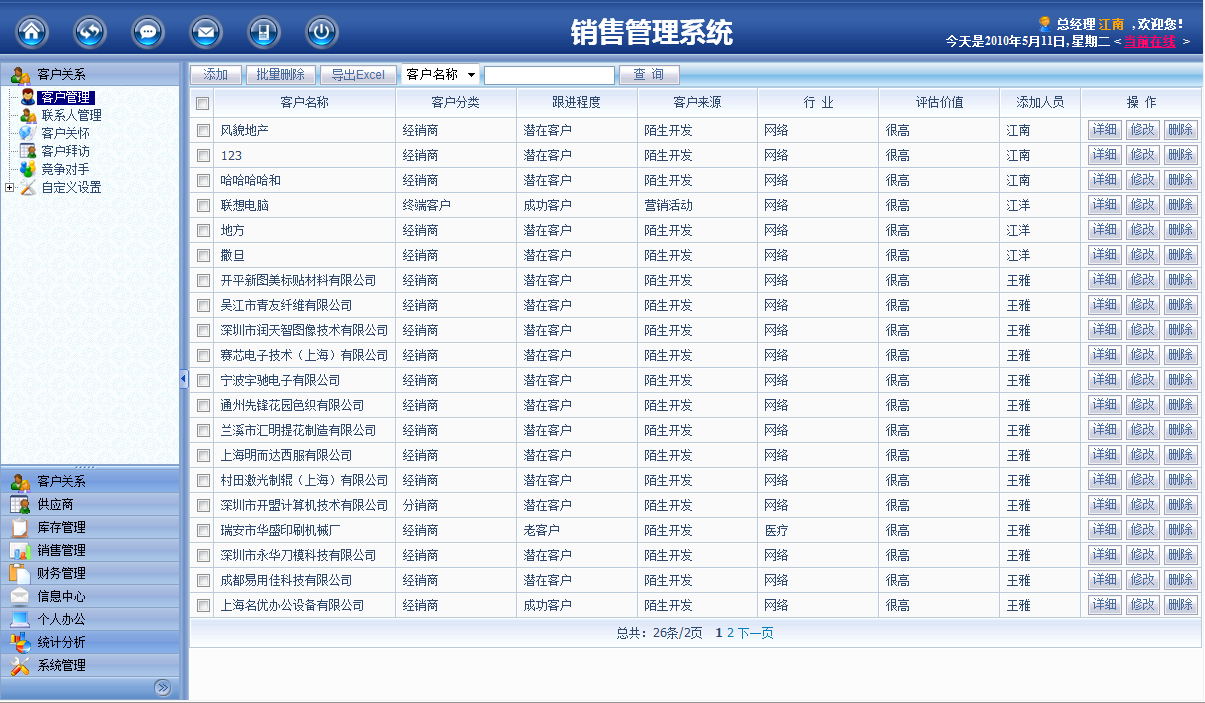
Task: Click the 导出Excel button
Action: coord(357,75)
